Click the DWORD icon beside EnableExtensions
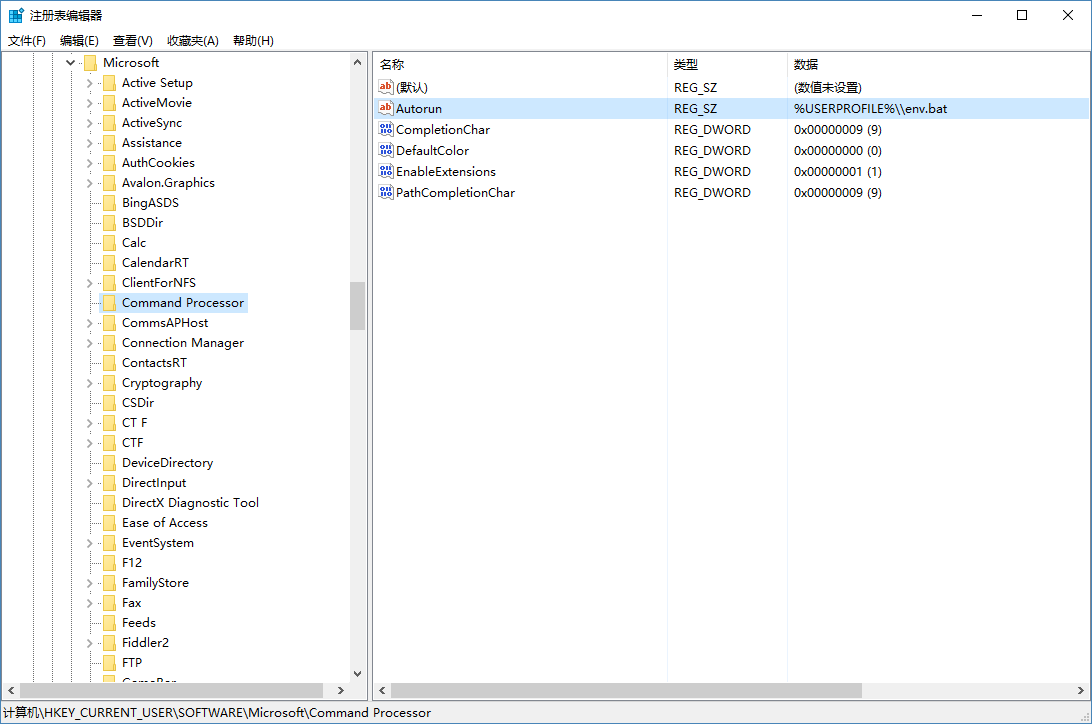The width and height of the screenshot is (1092, 724). 386,171
